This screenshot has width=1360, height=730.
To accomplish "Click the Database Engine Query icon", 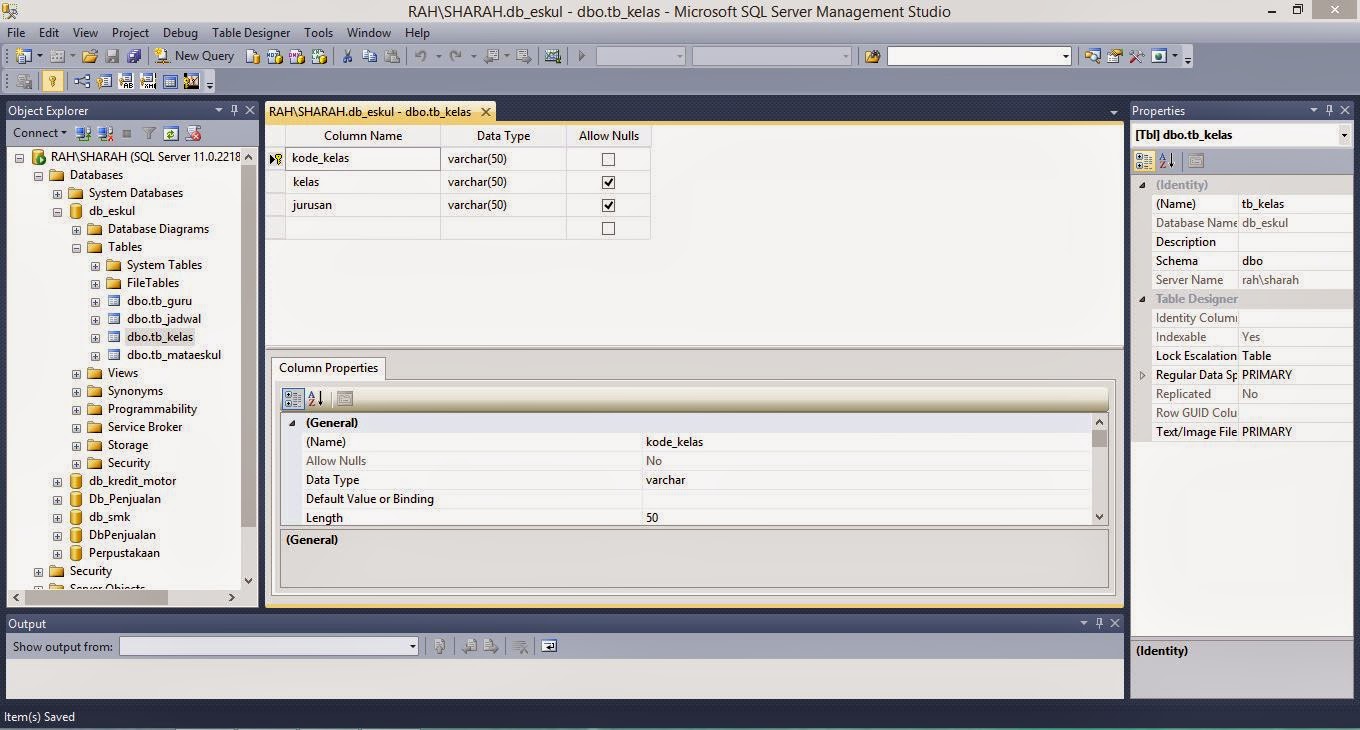I will (253, 56).
